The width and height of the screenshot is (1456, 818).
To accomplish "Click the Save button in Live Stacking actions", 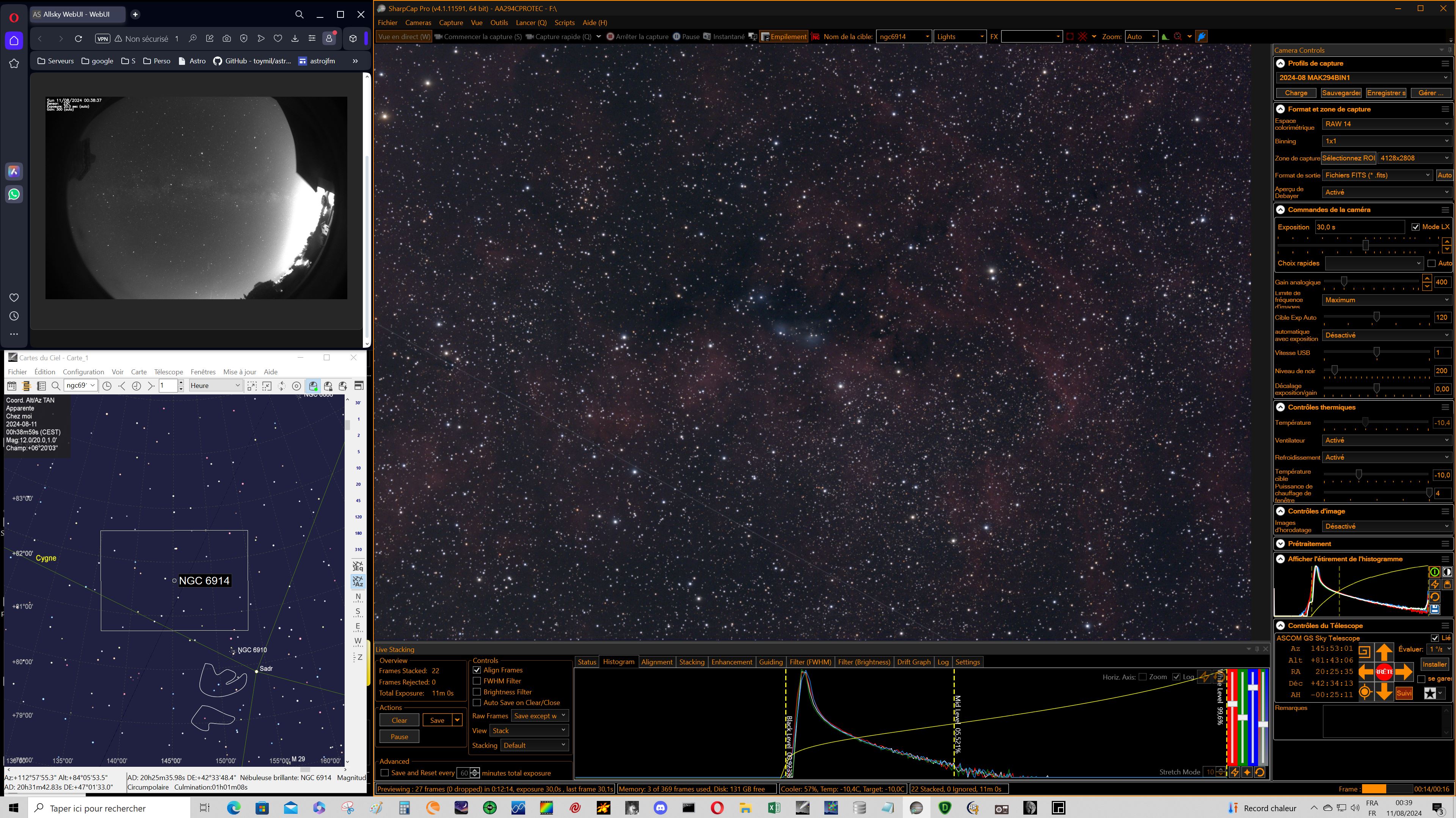I will 437,721.
